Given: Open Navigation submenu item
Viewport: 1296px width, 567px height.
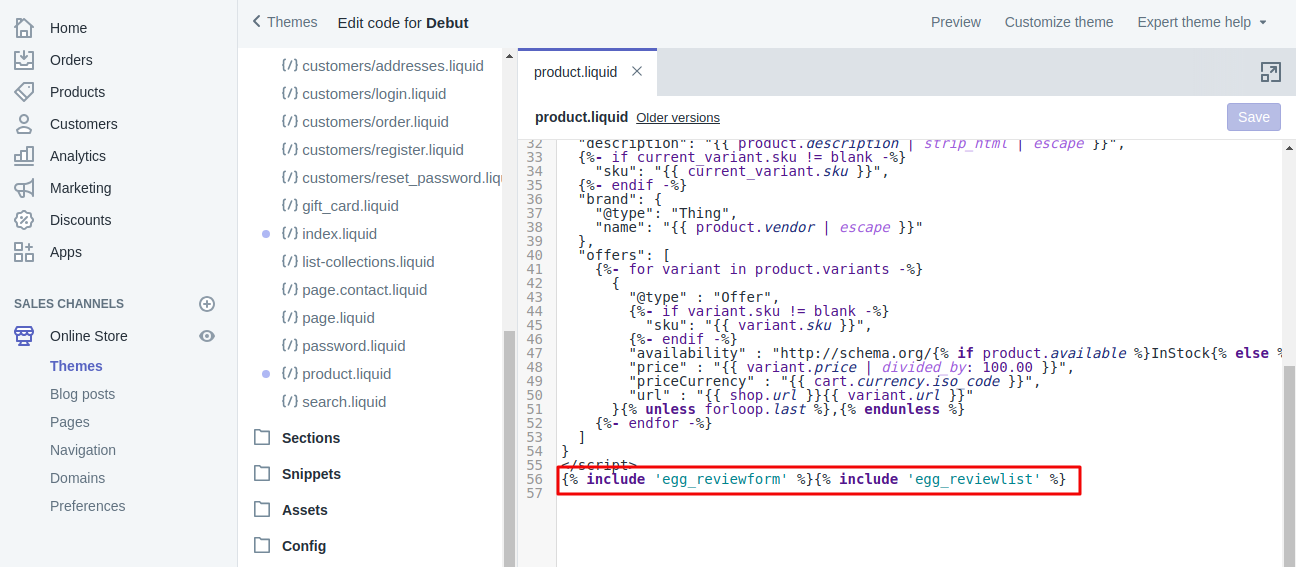Looking at the screenshot, I should coord(83,450).
